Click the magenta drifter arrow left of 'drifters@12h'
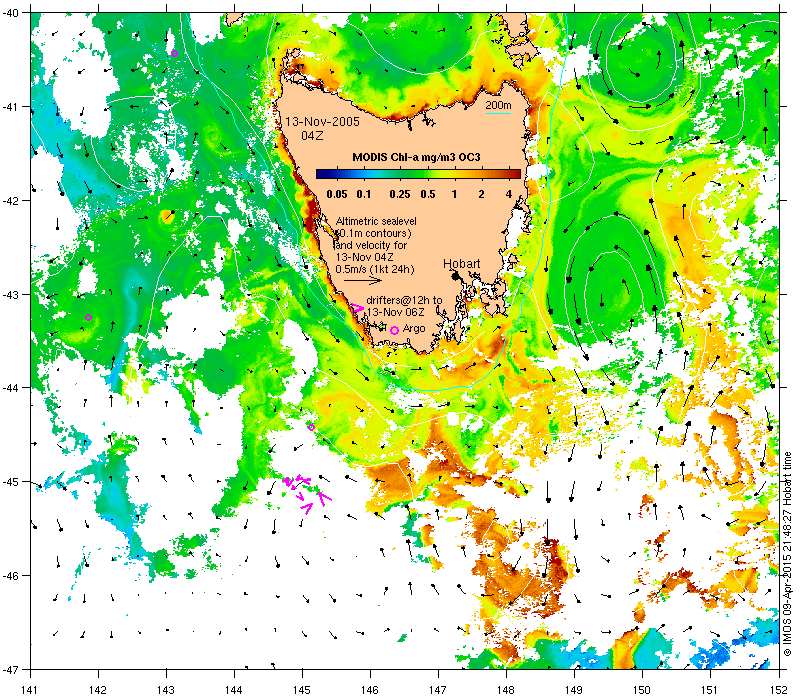800x700 pixels. (x=357, y=309)
